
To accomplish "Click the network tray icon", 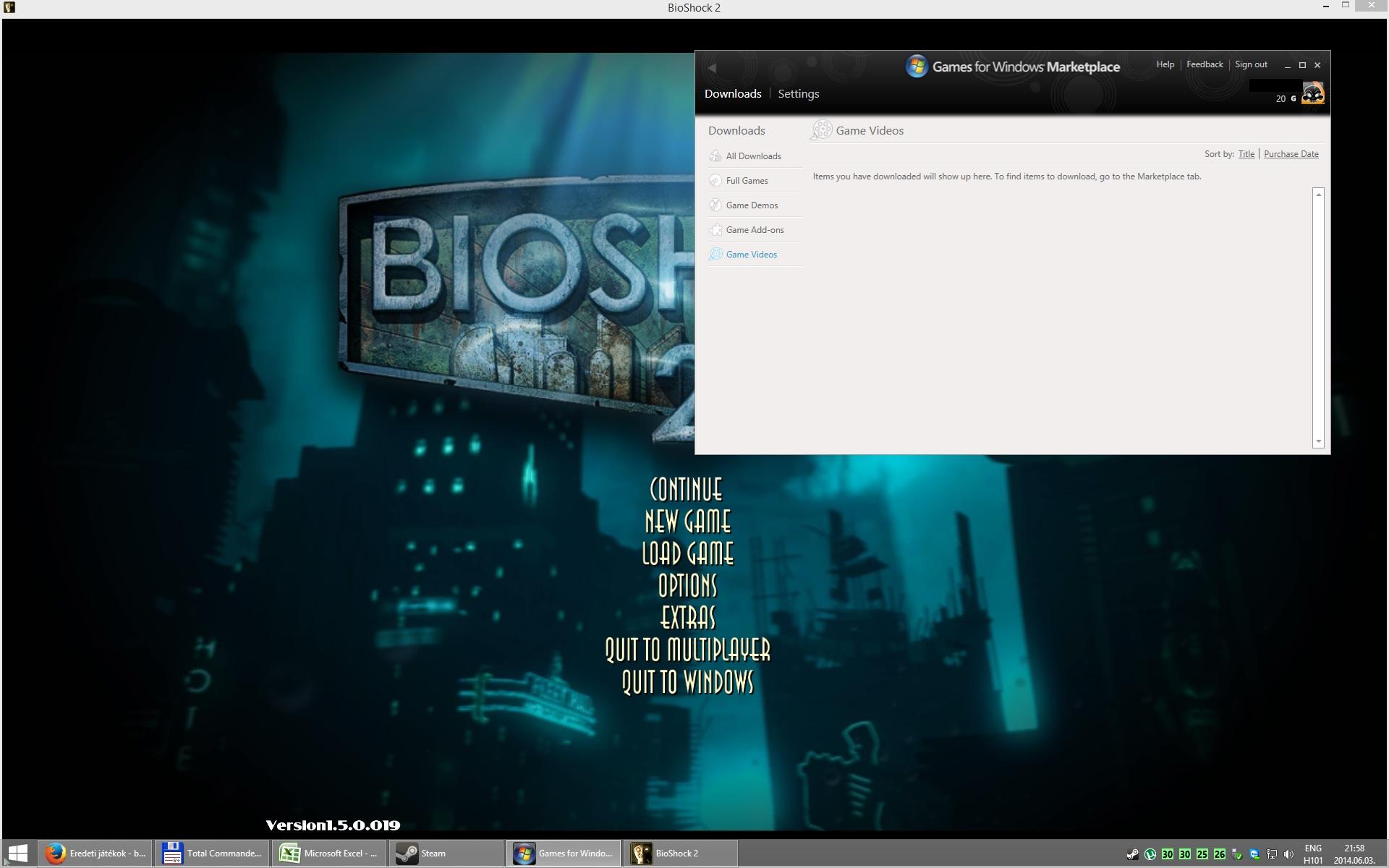I will coord(1272,854).
